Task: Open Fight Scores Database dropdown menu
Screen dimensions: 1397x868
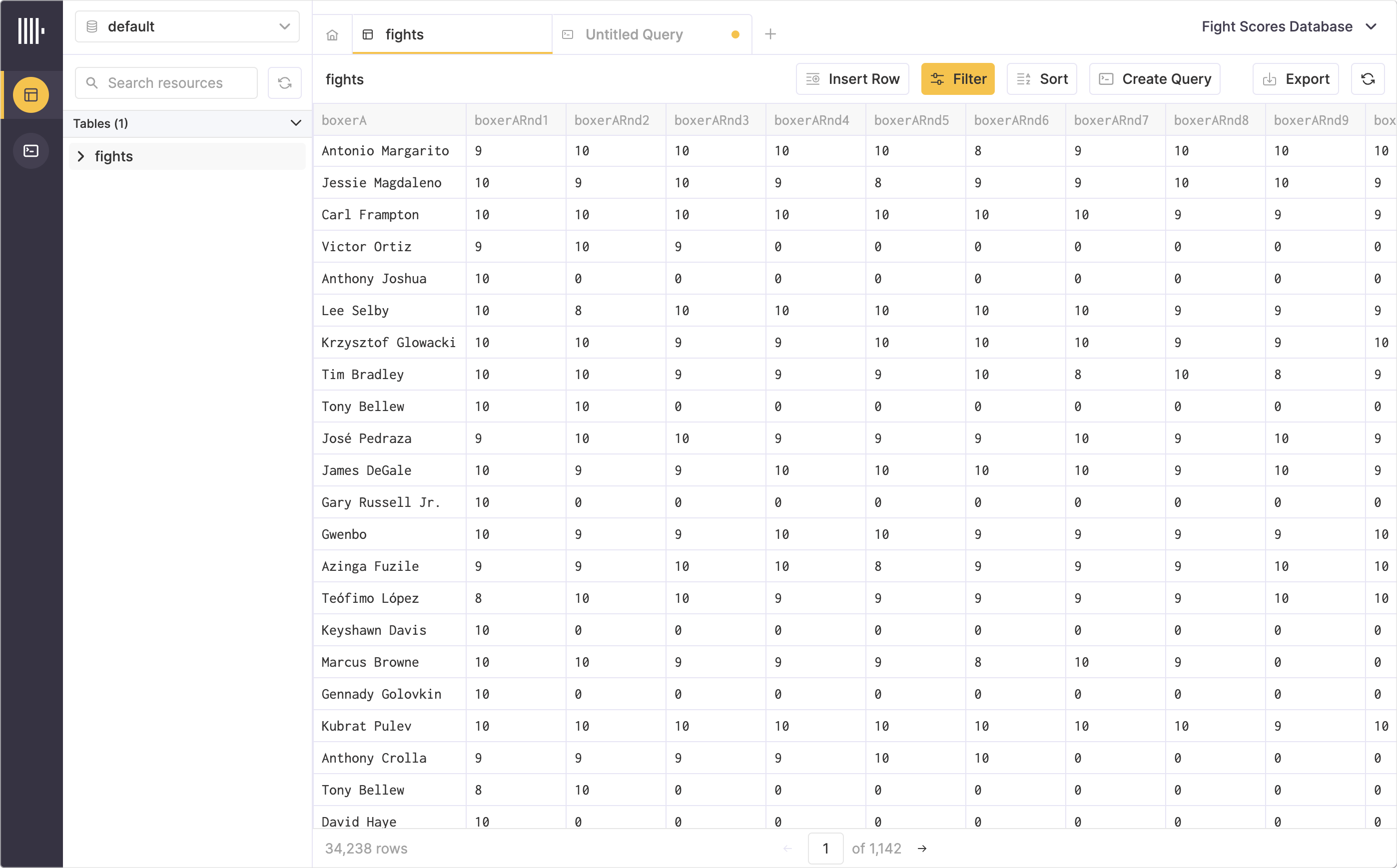Action: coord(1289,26)
